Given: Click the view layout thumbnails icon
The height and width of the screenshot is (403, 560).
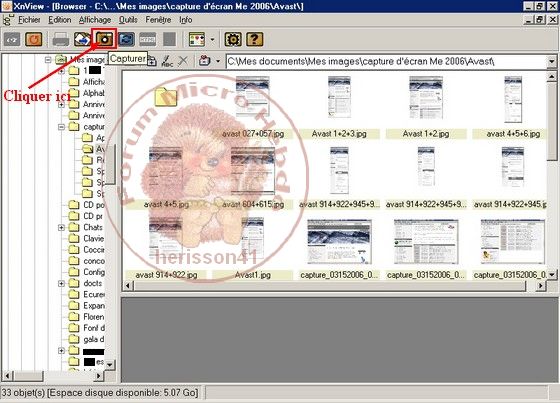Looking at the screenshot, I should click(x=197, y=39).
